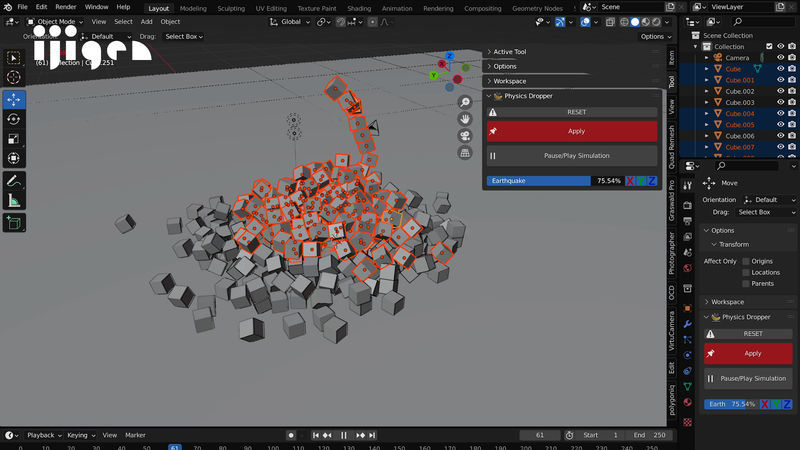The width and height of the screenshot is (800, 450).
Task: Disable Cube.006 in renders
Action: click(x=792, y=136)
